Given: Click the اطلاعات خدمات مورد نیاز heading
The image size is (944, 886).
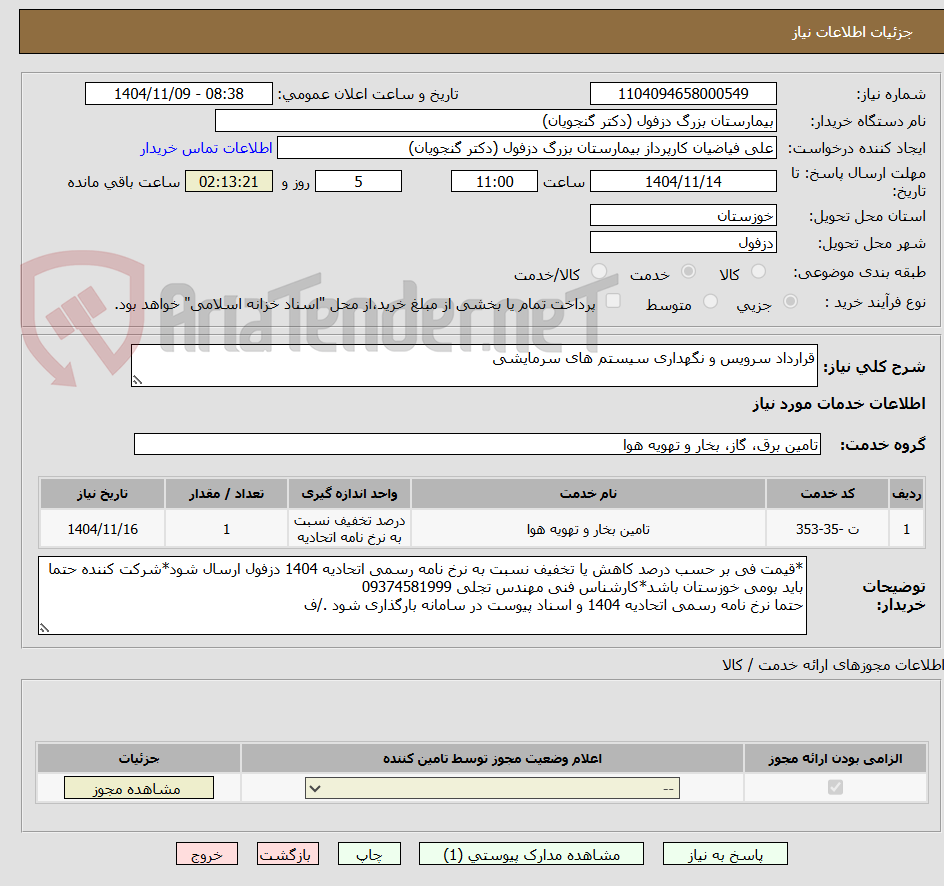Looking at the screenshot, I should (x=839, y=403).
